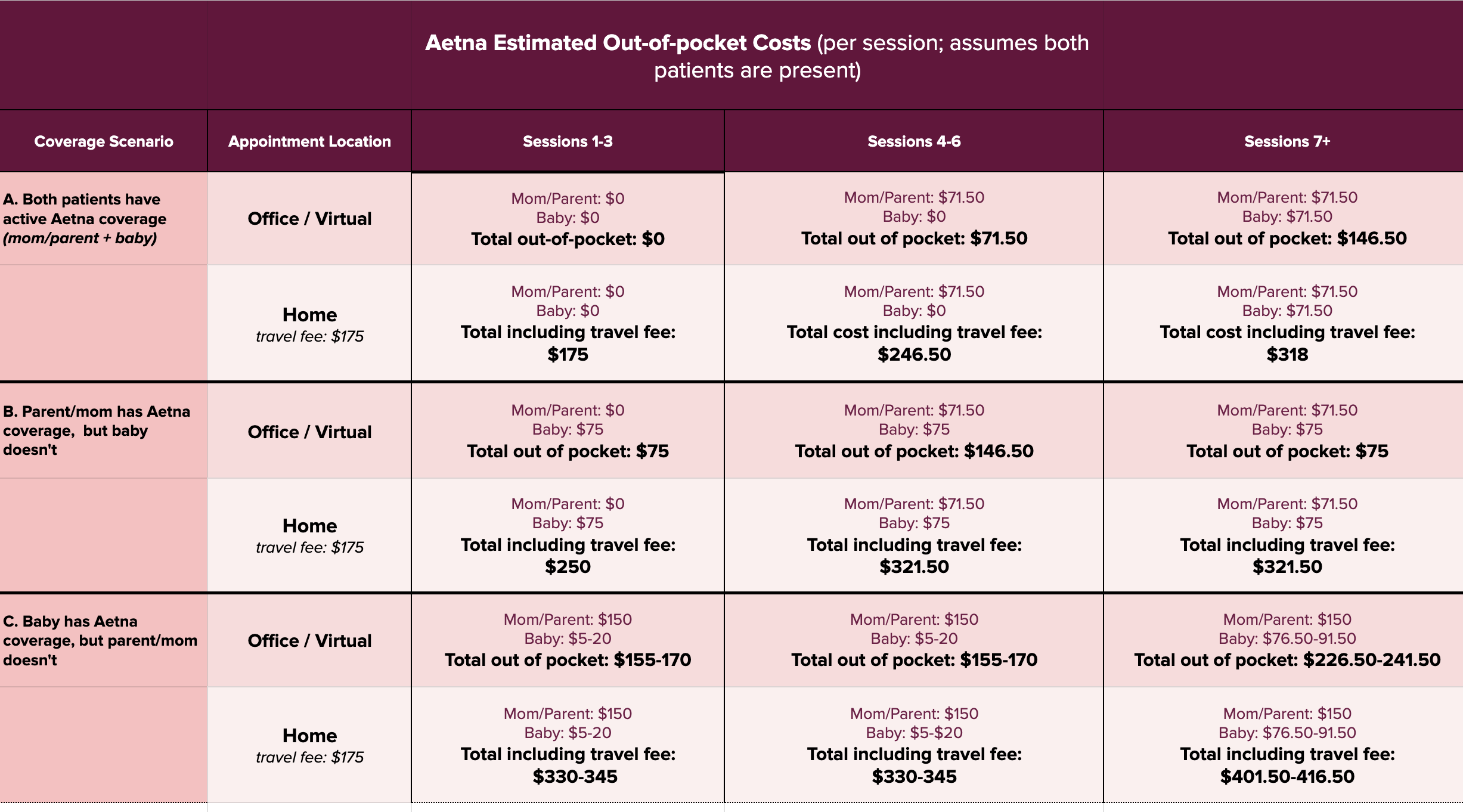Image resolution: width=1463 pixels, height=812 pixels.
Task: Select the Total out-of-pocket: $0 cell
Action: [x=568, y=219]
